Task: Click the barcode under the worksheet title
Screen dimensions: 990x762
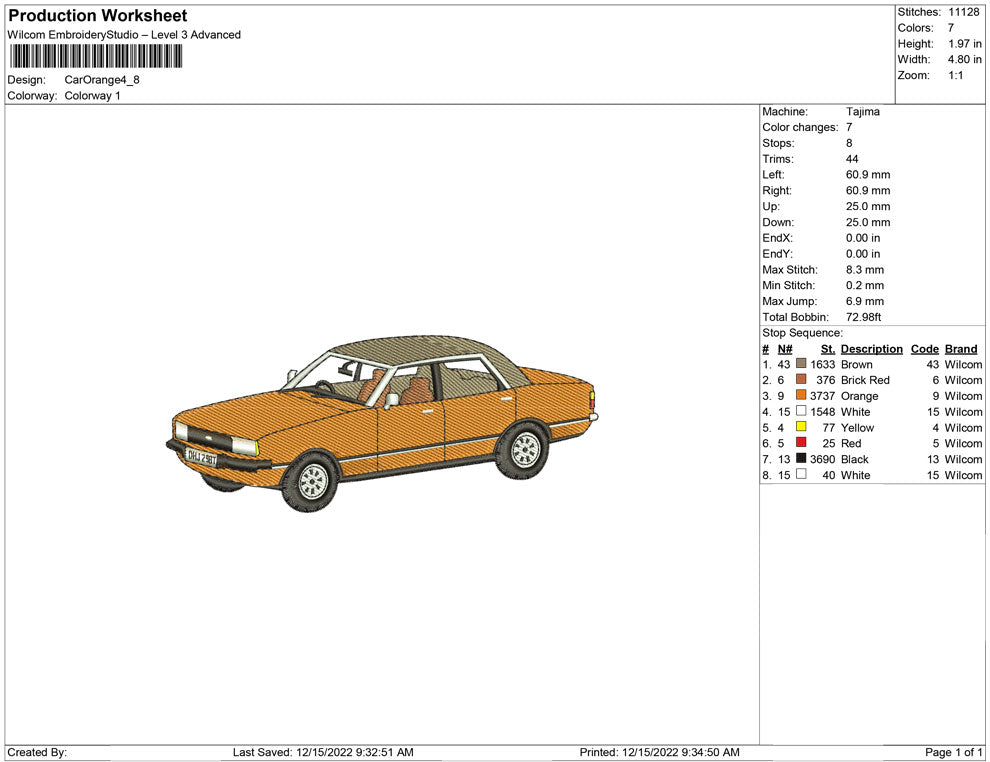Action: [99, 57]
